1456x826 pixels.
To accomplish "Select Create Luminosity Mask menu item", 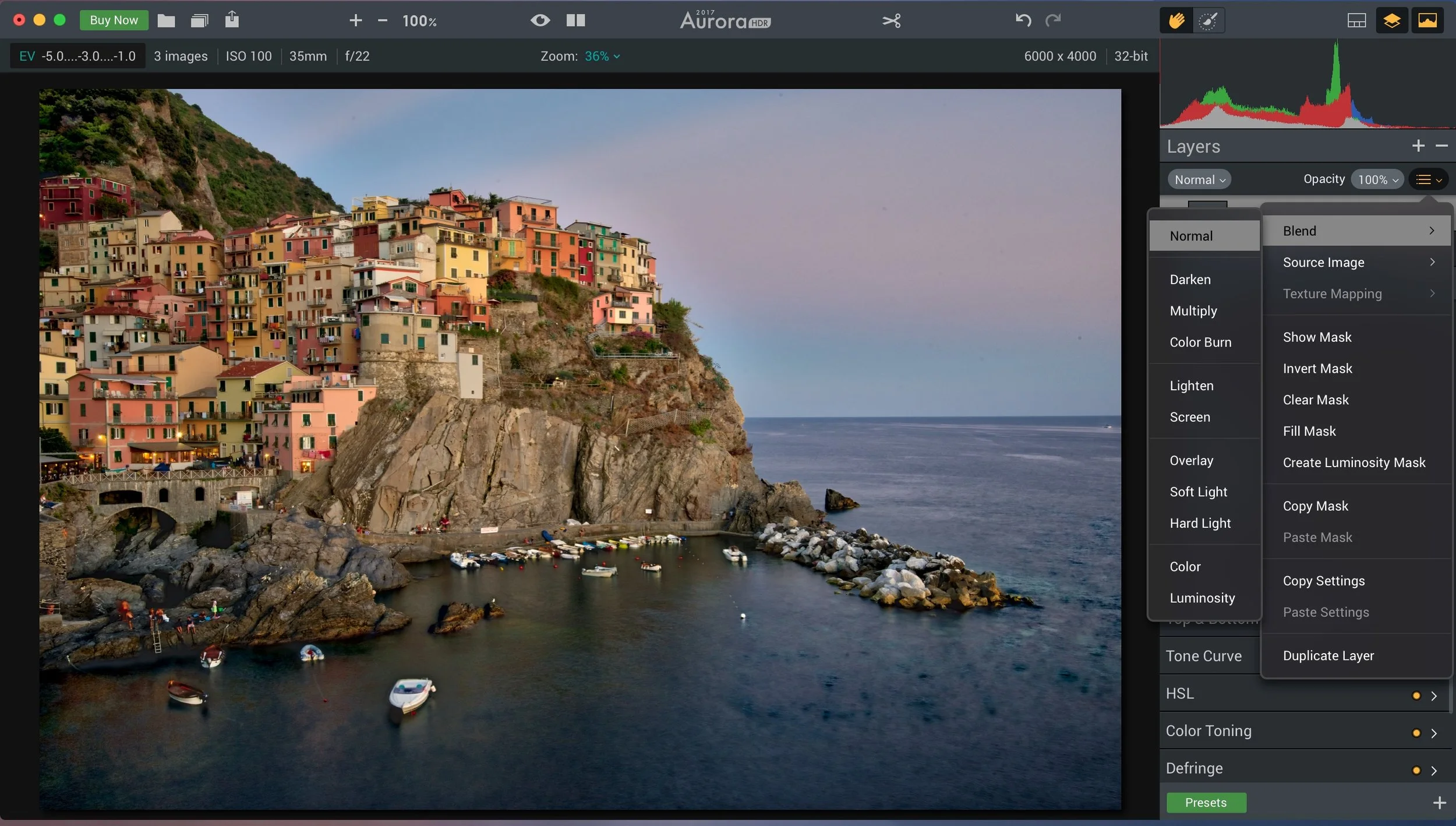I will point(1353,463).
